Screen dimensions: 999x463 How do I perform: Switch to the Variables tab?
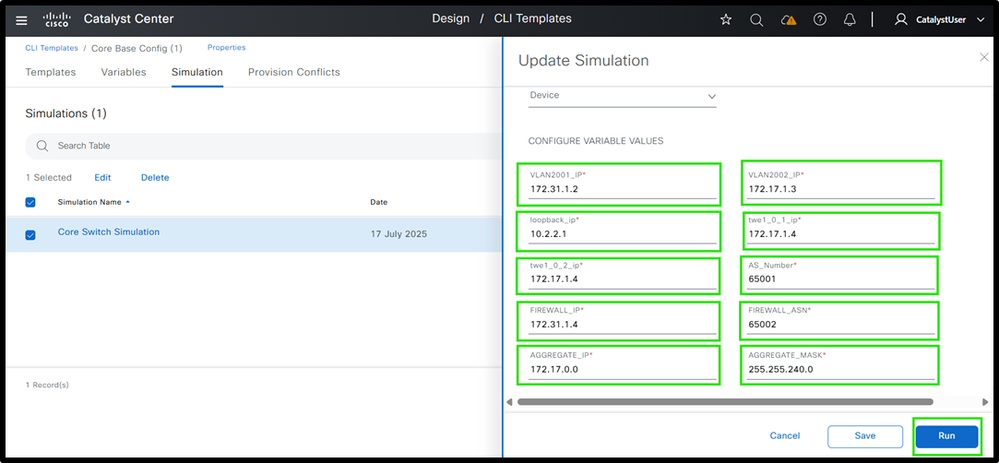(x=124, y=73)
